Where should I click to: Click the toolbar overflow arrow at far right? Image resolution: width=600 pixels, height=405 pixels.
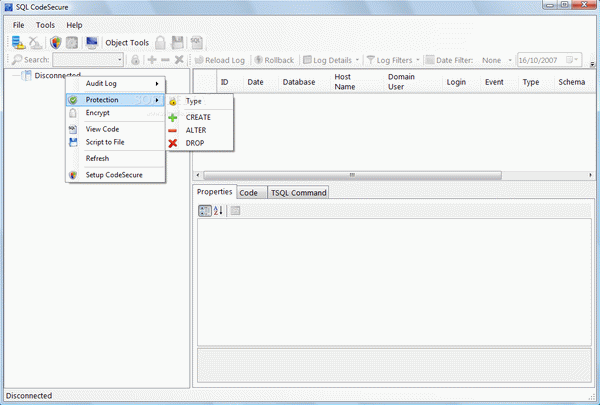[x=592, y=64]
